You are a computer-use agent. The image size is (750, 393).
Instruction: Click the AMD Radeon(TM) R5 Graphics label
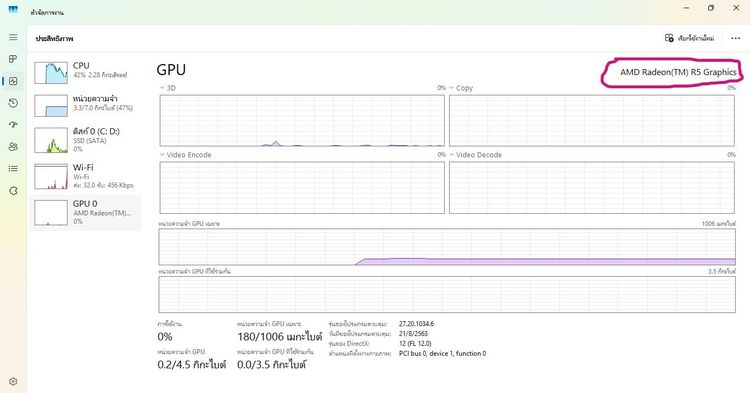678,72
